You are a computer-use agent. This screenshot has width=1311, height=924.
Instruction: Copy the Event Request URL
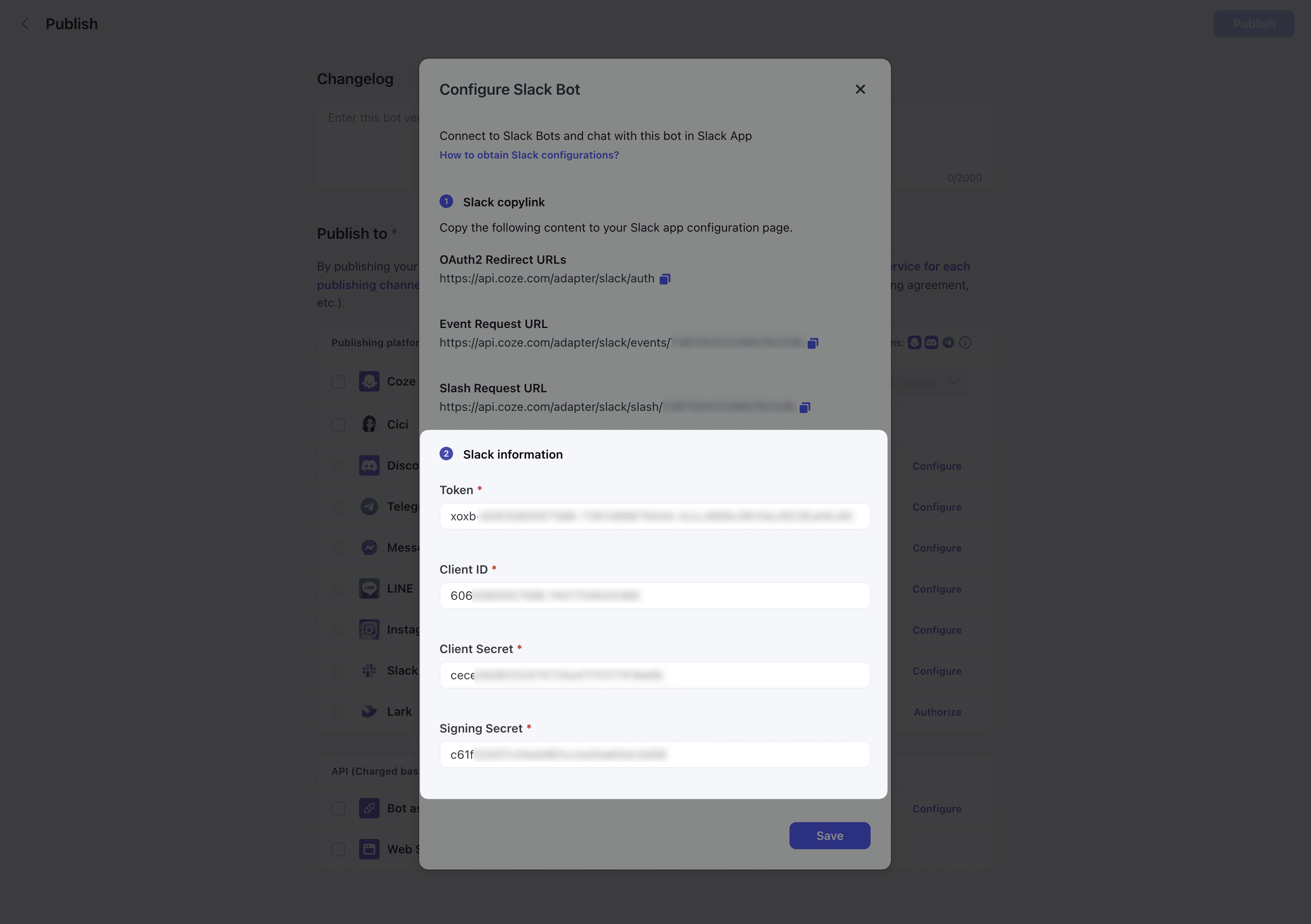click(813, 343)
